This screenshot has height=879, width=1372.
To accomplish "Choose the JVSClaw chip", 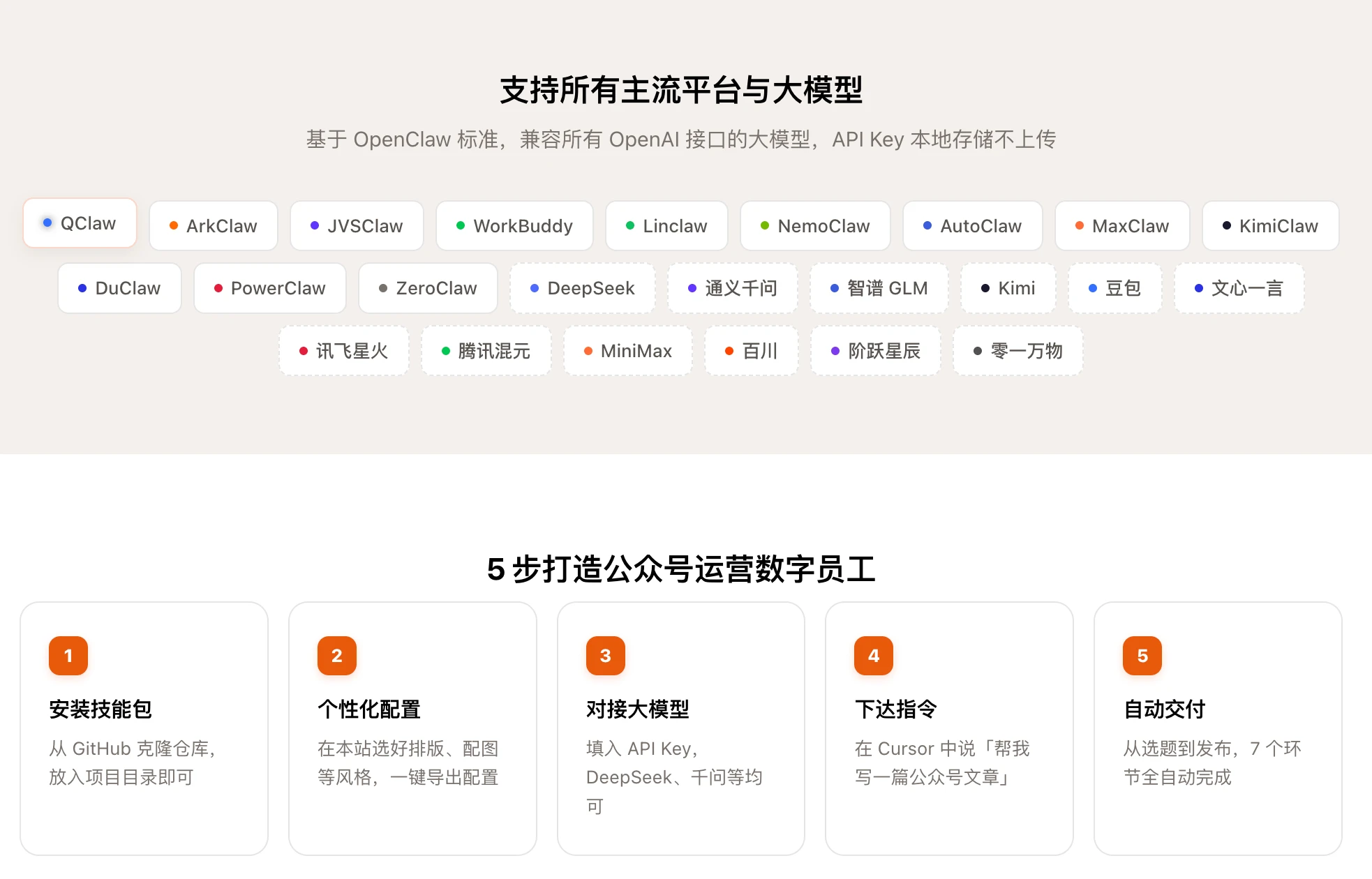I will tap(357, 226).
